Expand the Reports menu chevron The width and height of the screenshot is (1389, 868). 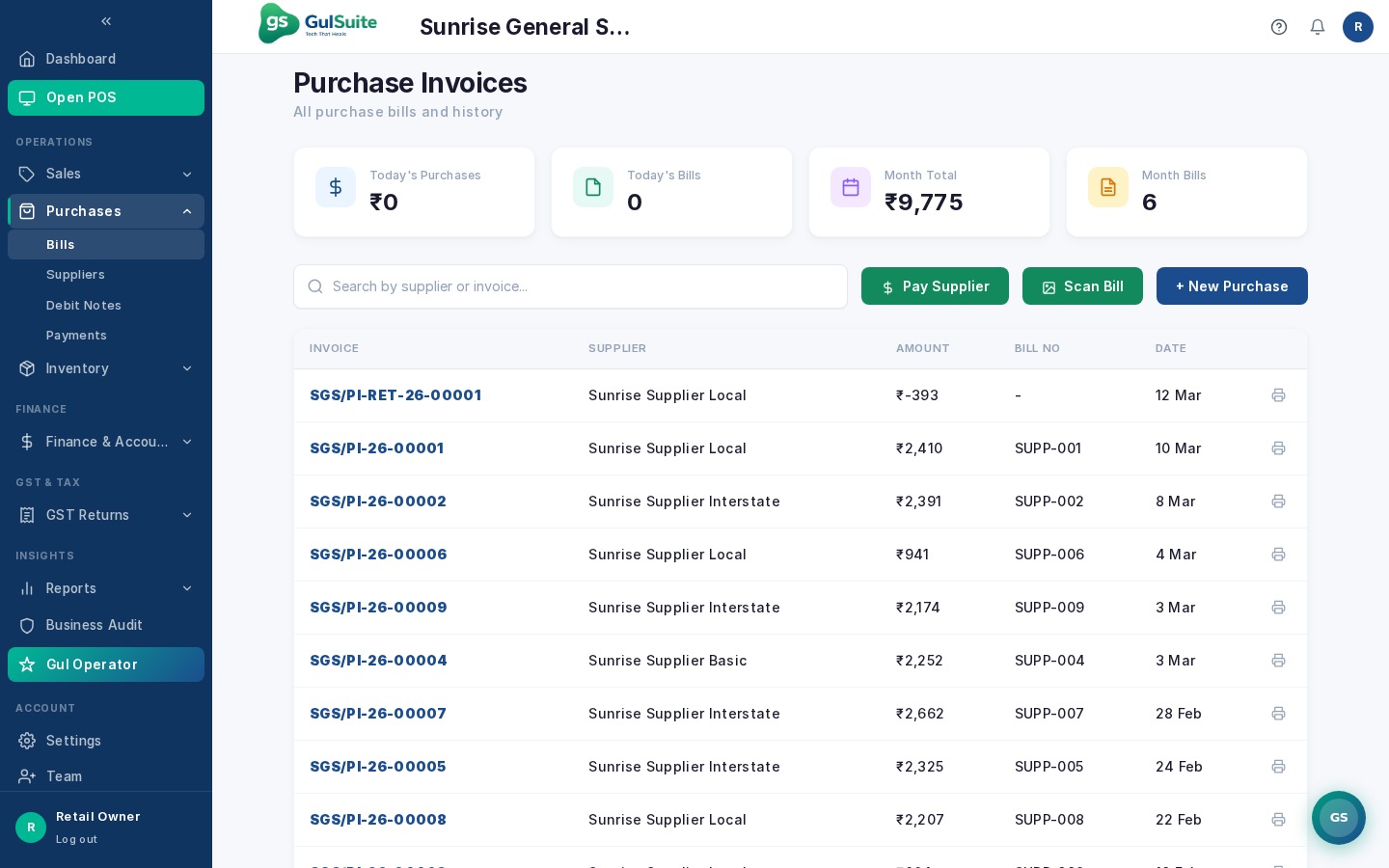point(187,588)
